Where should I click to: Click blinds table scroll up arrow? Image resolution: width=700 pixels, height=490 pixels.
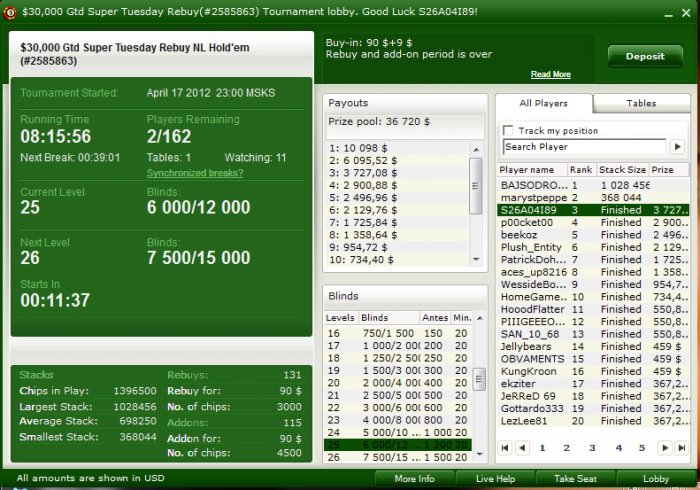click(x=479, y=318)
